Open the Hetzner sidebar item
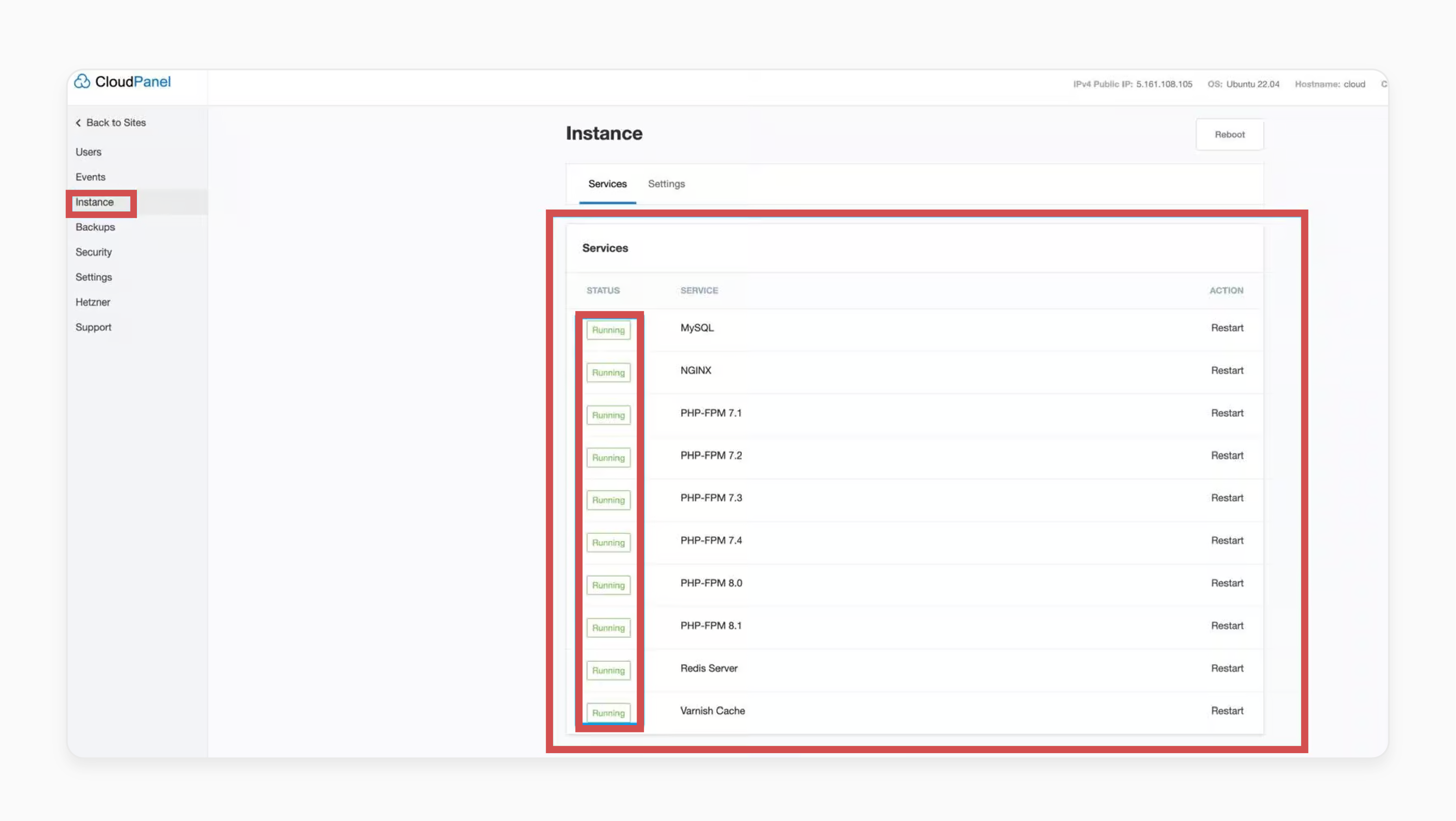This screenshot has height=821, width=1456. coord(93,302)
